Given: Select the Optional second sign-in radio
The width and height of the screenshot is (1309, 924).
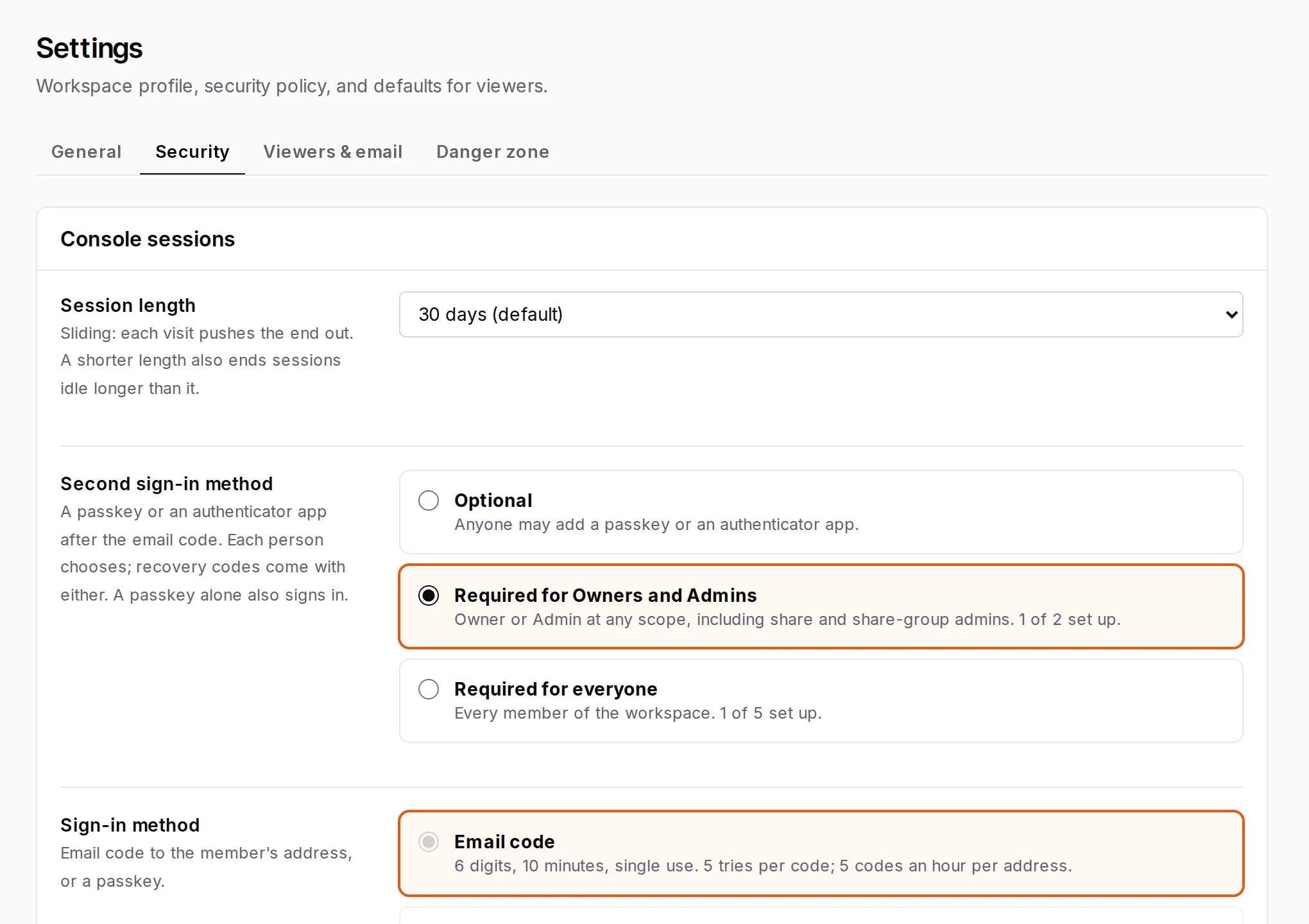Looking at the screenshot, I should click(429, 501).
